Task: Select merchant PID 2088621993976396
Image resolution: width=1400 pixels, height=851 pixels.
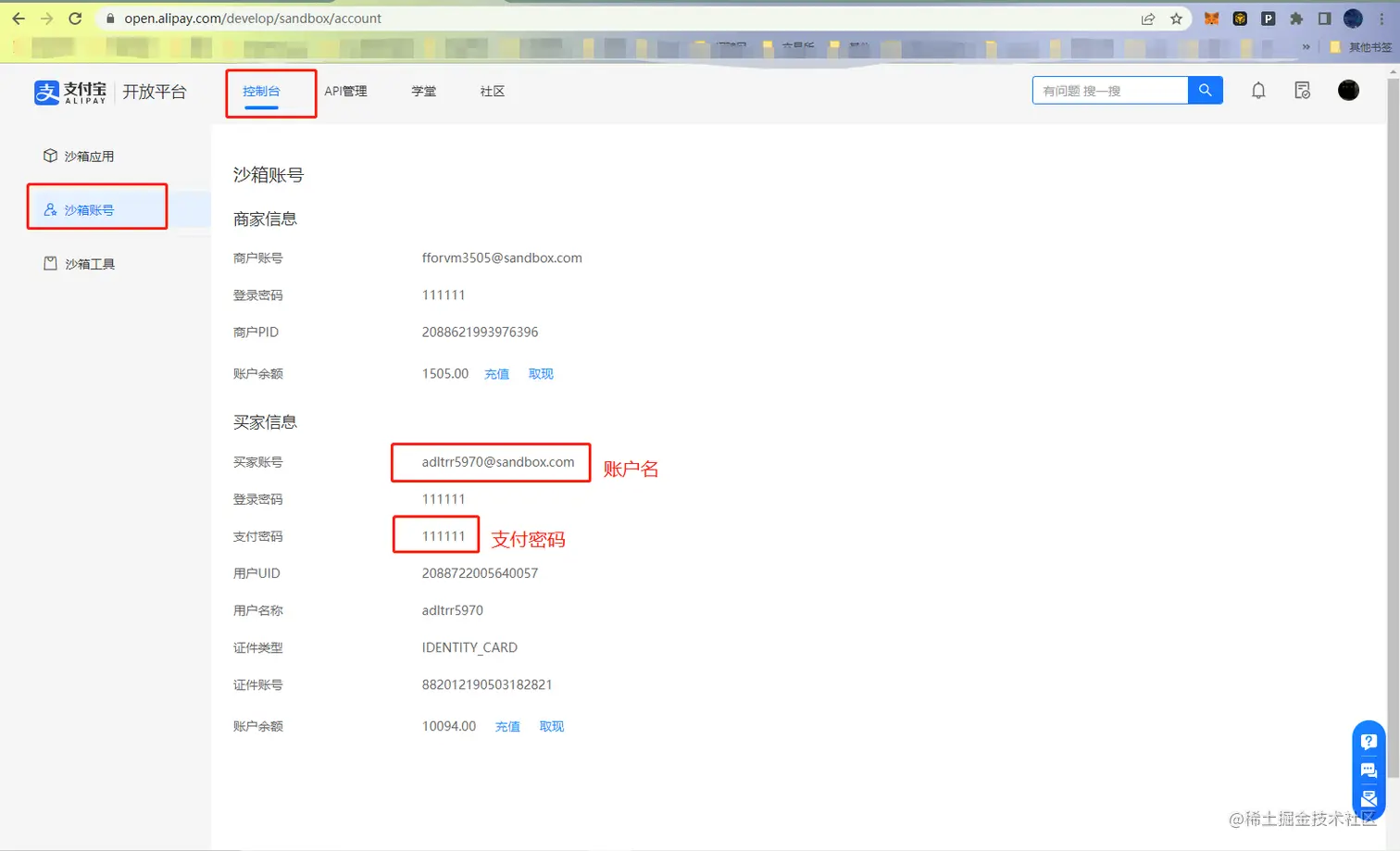Action: [480, 332]
